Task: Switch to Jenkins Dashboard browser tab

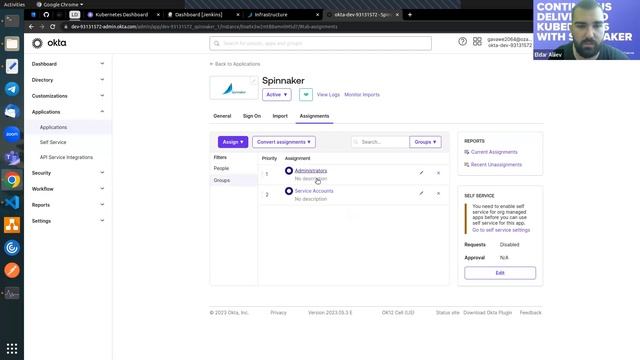Action: tap(198, 15)
